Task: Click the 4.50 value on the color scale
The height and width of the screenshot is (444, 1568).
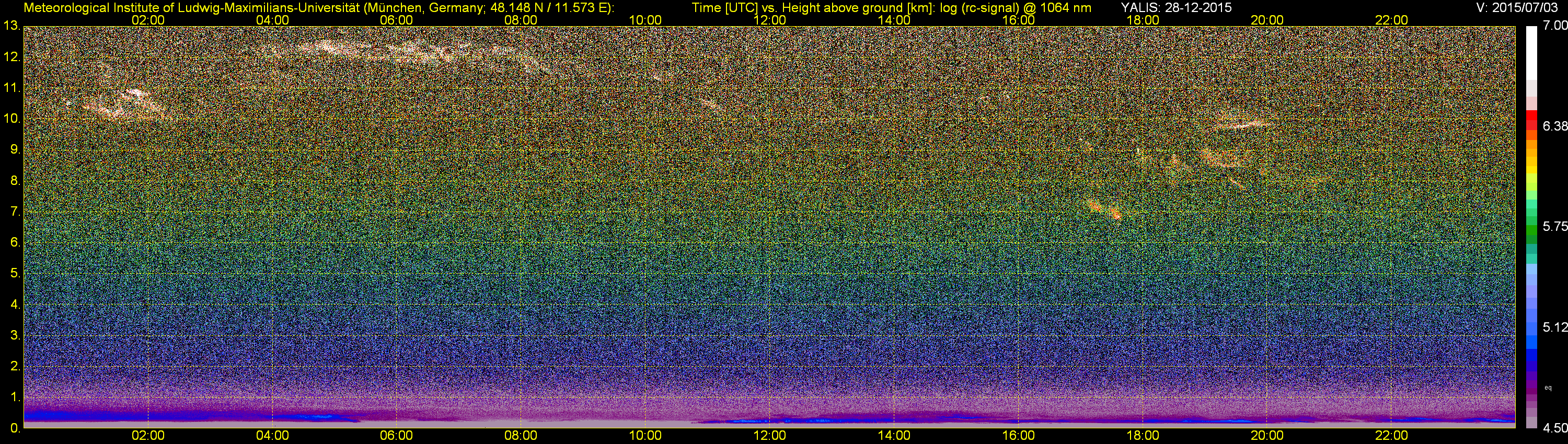Action: coord(1555,428)
